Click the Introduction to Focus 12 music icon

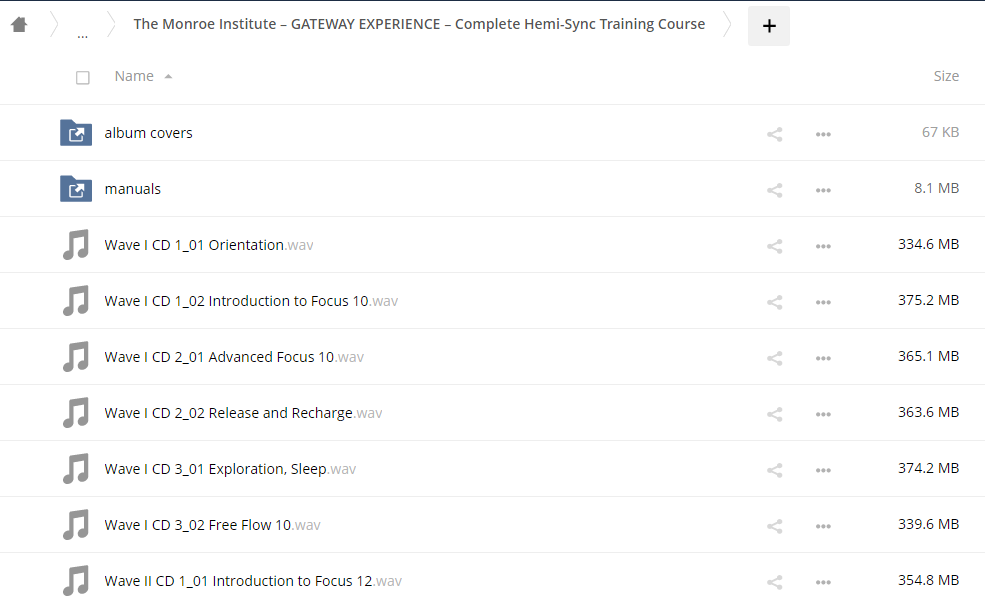point(76,580)
